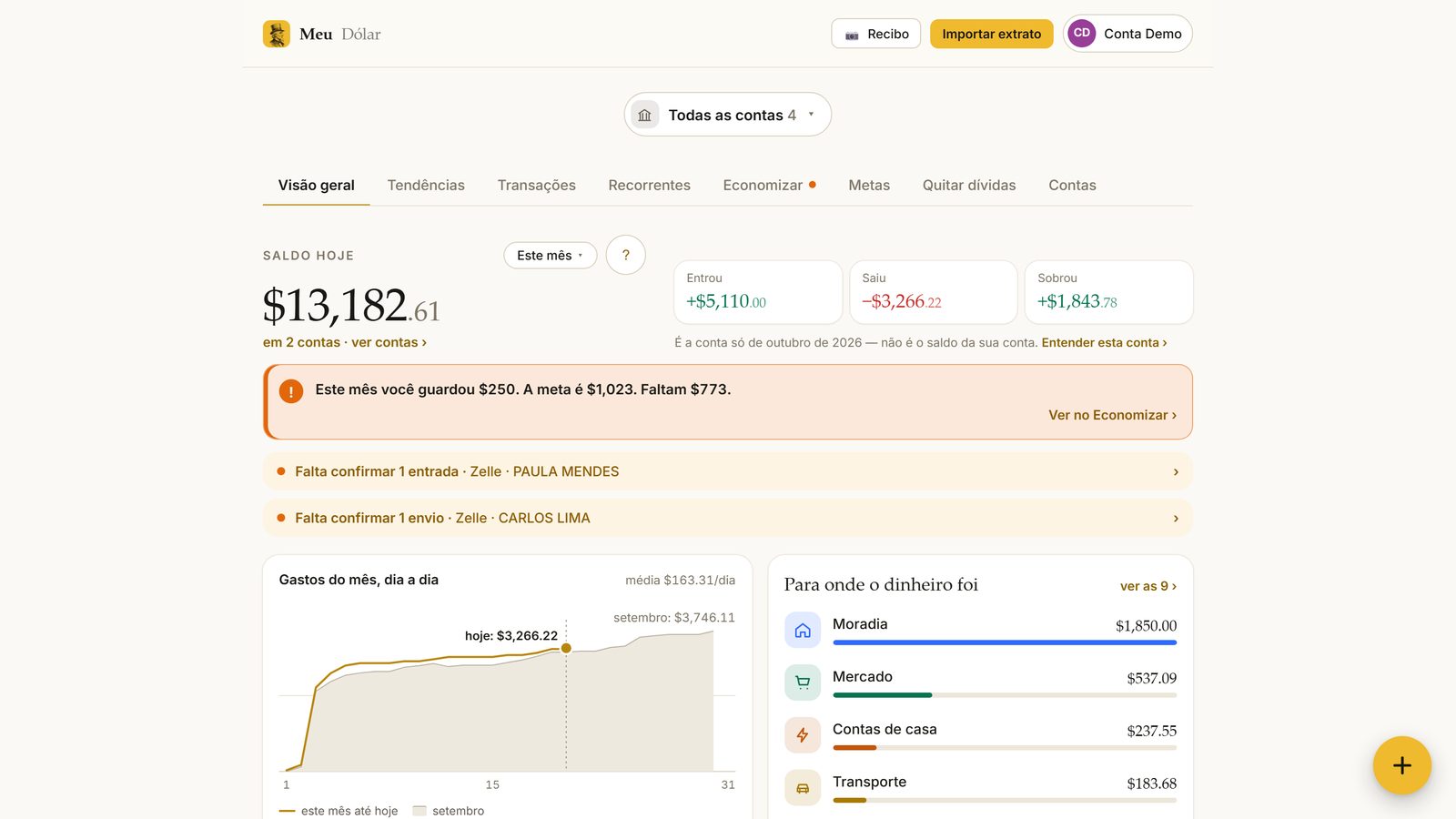
Task: Expand the PAULA MENDES entrada confirmation row
Action: coord(728,471)
